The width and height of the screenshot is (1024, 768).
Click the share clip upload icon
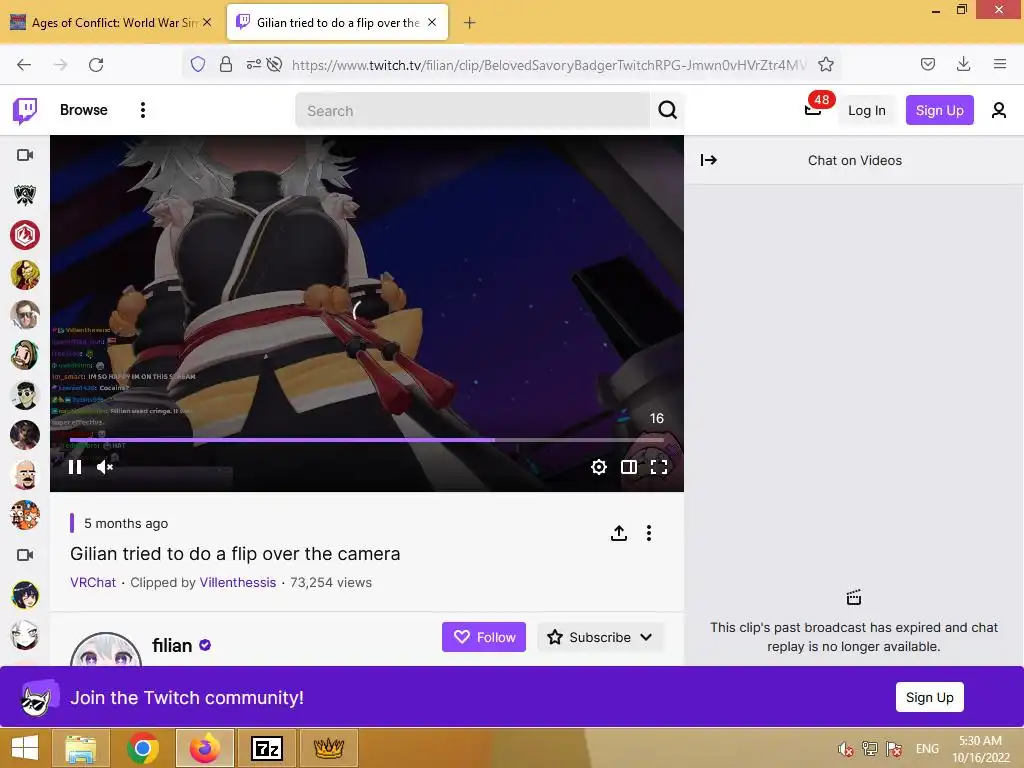[618, 534]
